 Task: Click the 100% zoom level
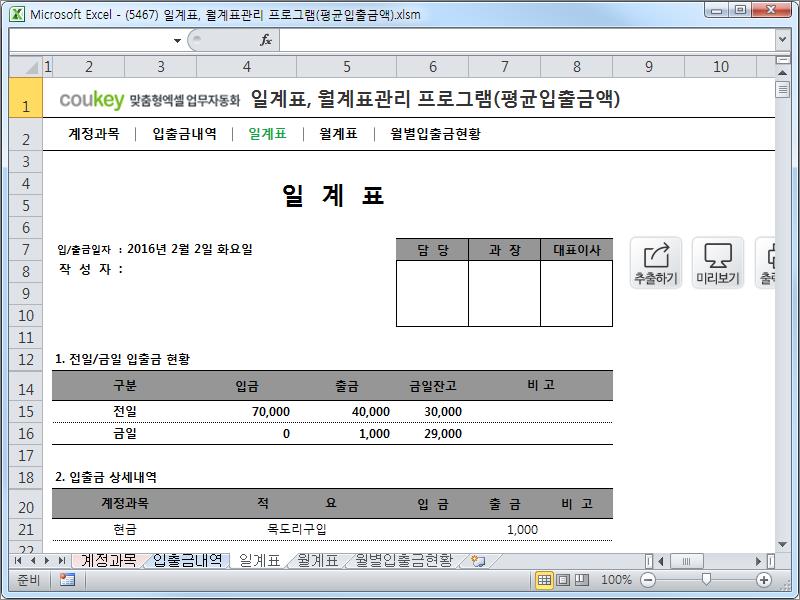[x=616, y=580]
